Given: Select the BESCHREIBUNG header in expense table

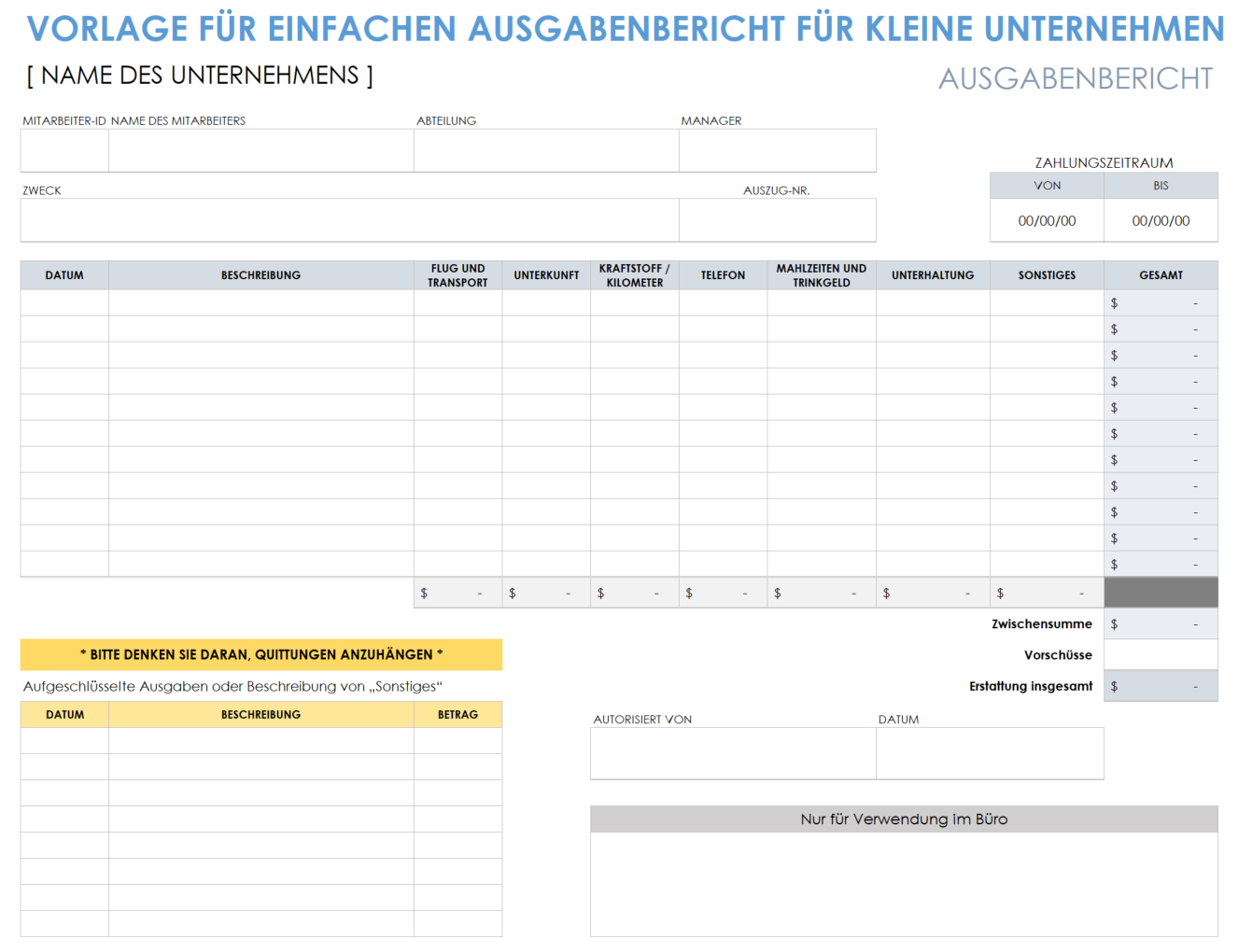Looking at the screenshot, I should coord(261,275).
